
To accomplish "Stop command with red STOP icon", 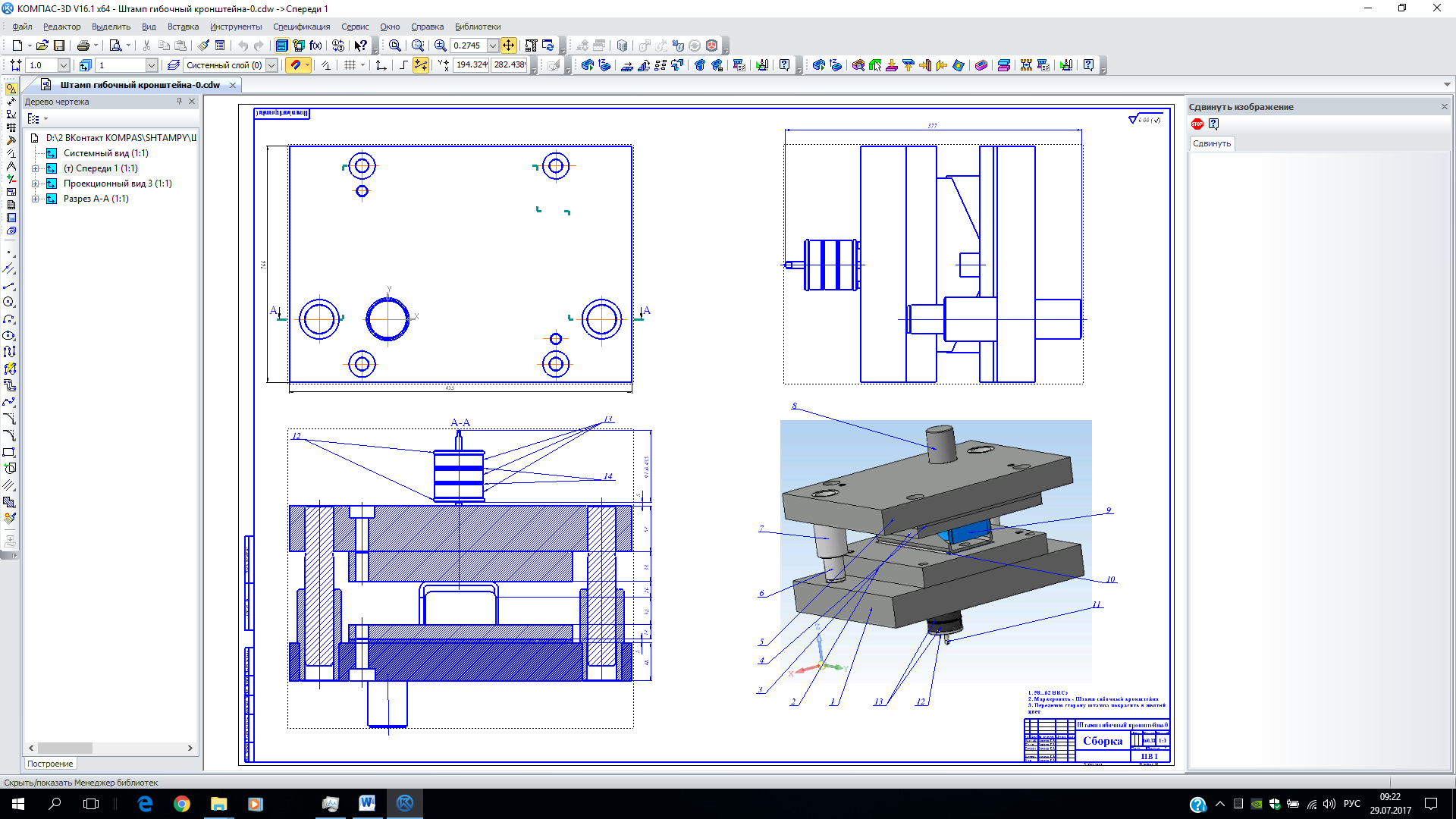I will pos(1197,124).
